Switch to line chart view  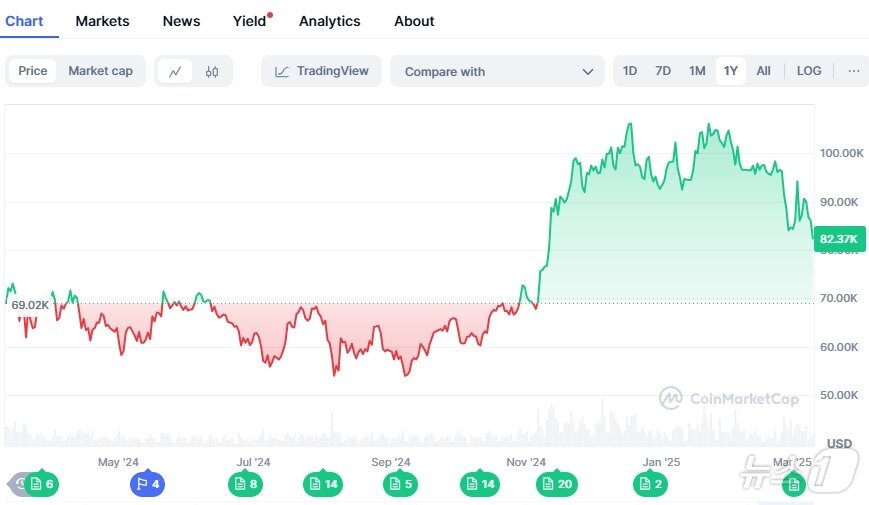(176, 71)
